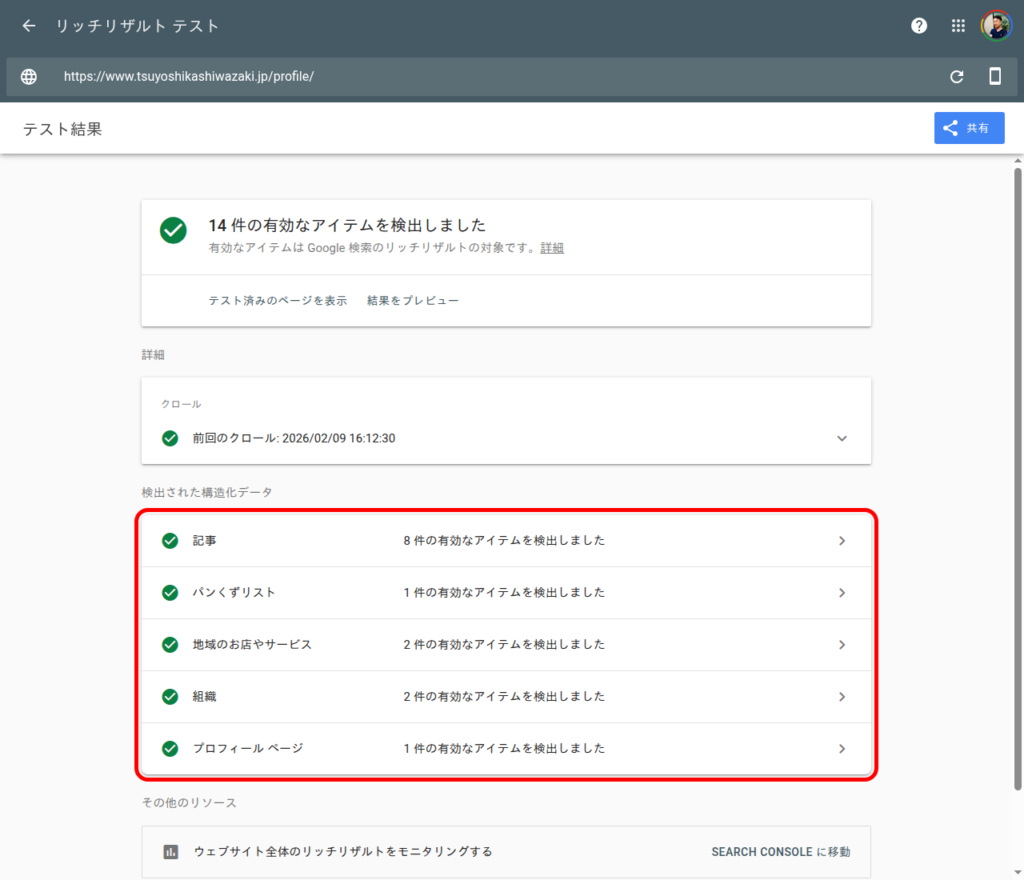Click the back arrow next to リッチリザルト テスト

coord(27,26)
